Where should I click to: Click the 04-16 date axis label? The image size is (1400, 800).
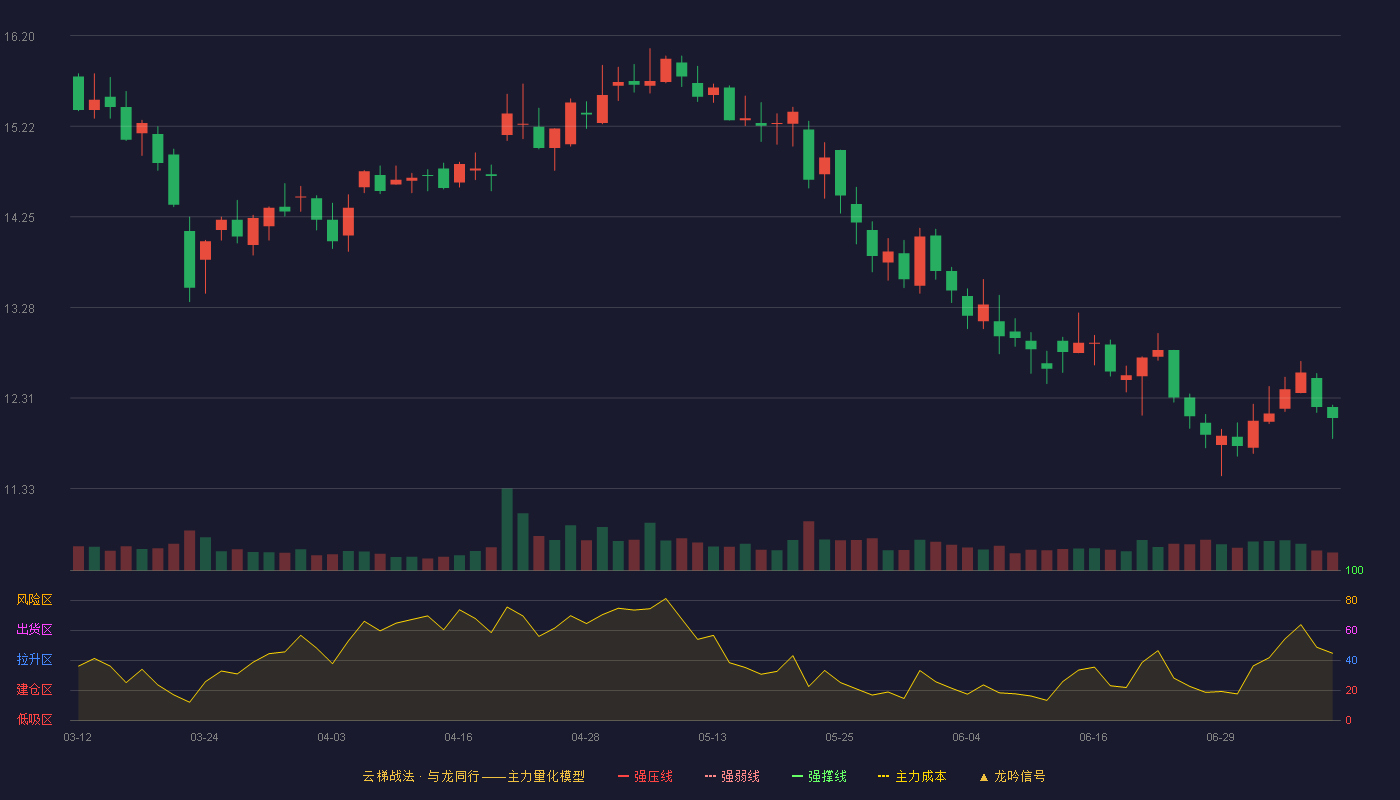pos(458,737)
